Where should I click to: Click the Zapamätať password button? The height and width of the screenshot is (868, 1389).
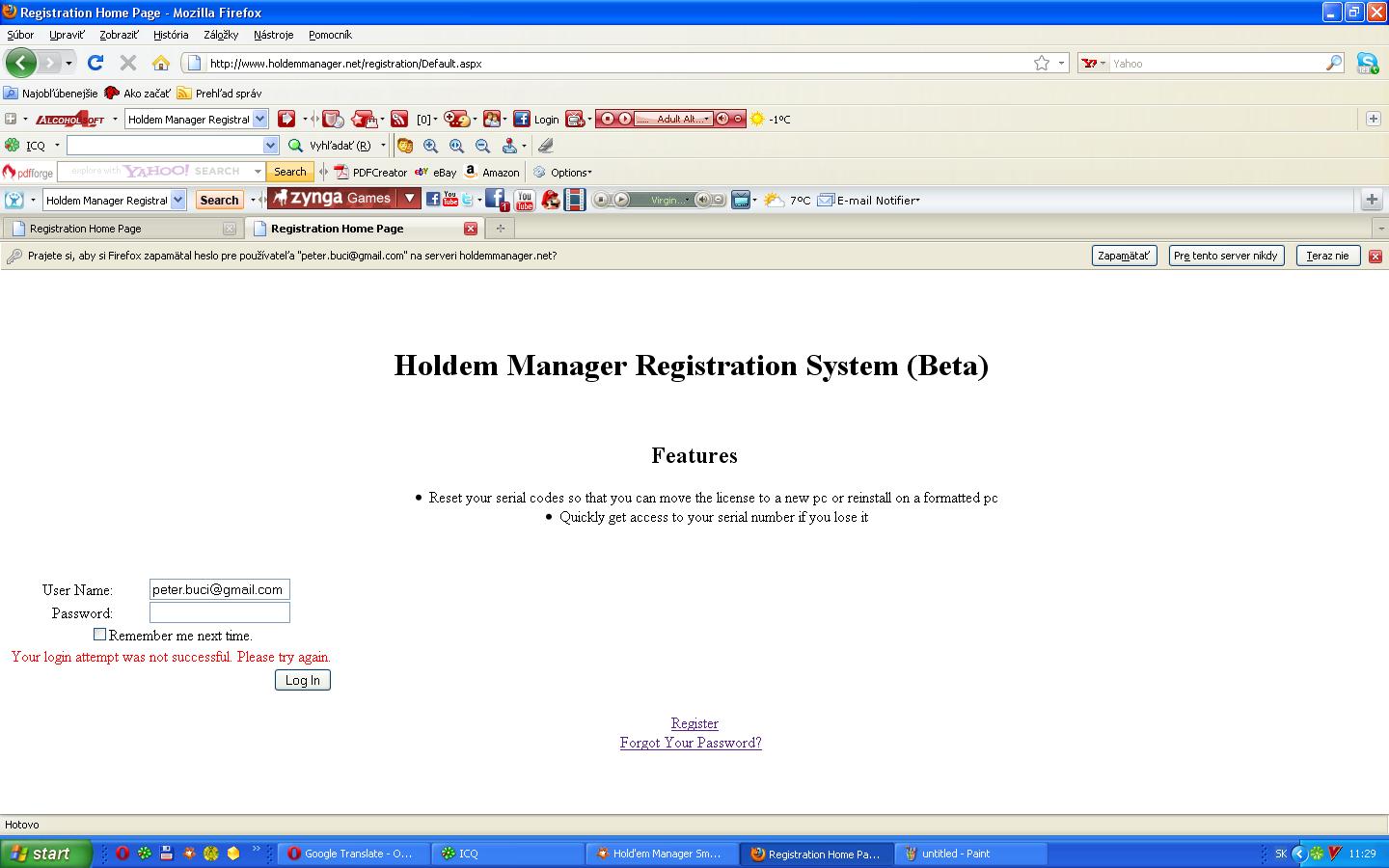pyautogui.click(x=1124, y=256)
